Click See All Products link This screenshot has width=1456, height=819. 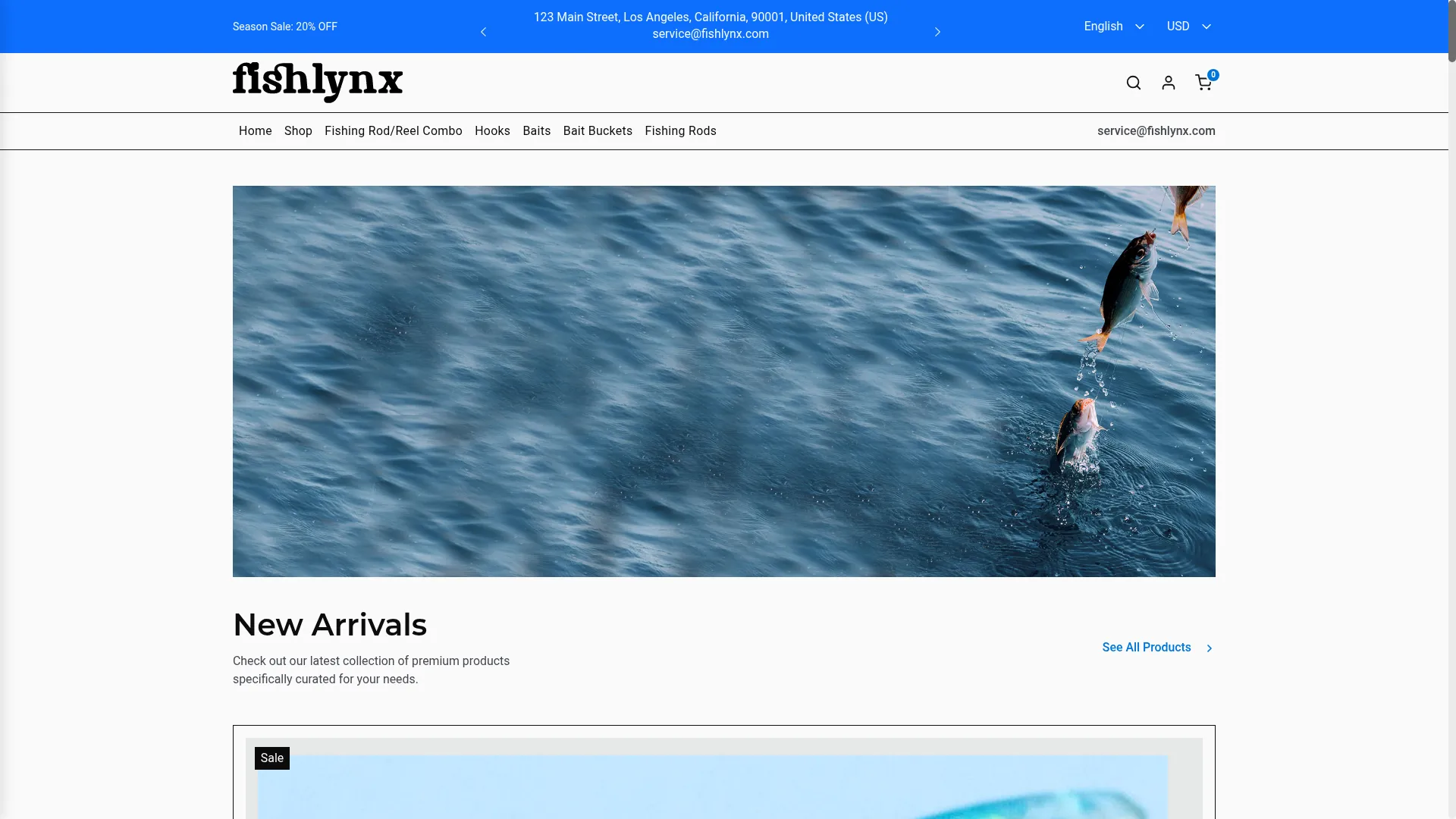(1157, 648)
